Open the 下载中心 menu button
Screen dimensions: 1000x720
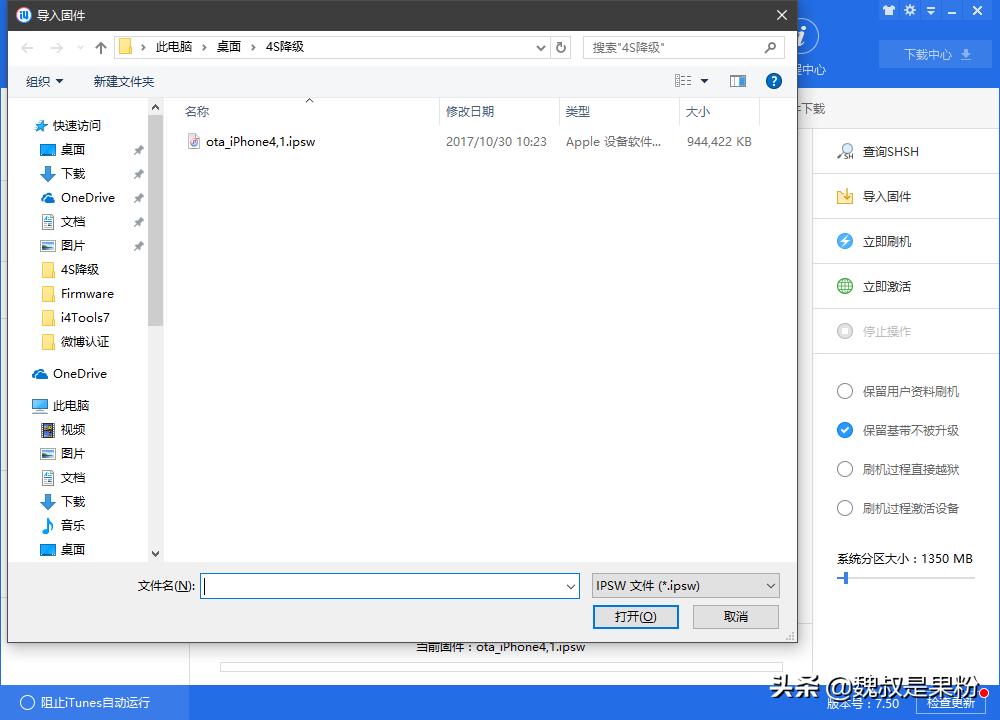934,54
